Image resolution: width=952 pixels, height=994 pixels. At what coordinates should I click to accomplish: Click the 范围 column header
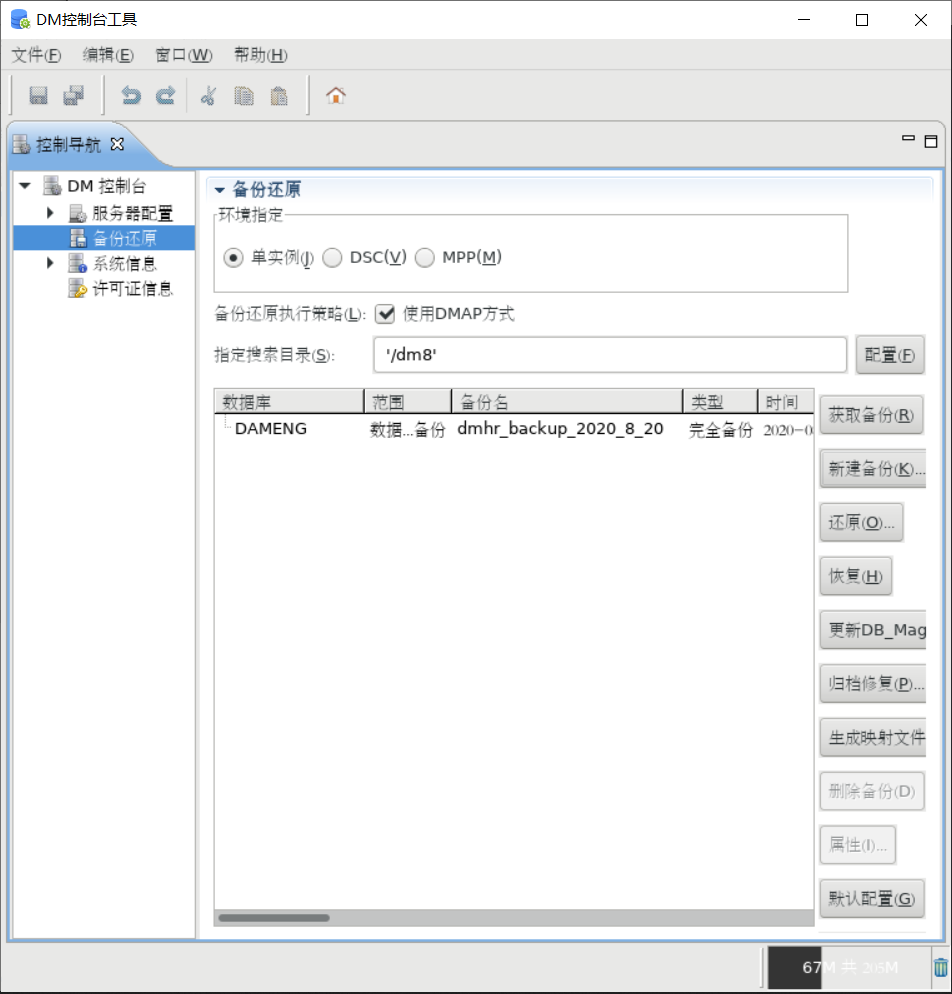click(408, 402)
